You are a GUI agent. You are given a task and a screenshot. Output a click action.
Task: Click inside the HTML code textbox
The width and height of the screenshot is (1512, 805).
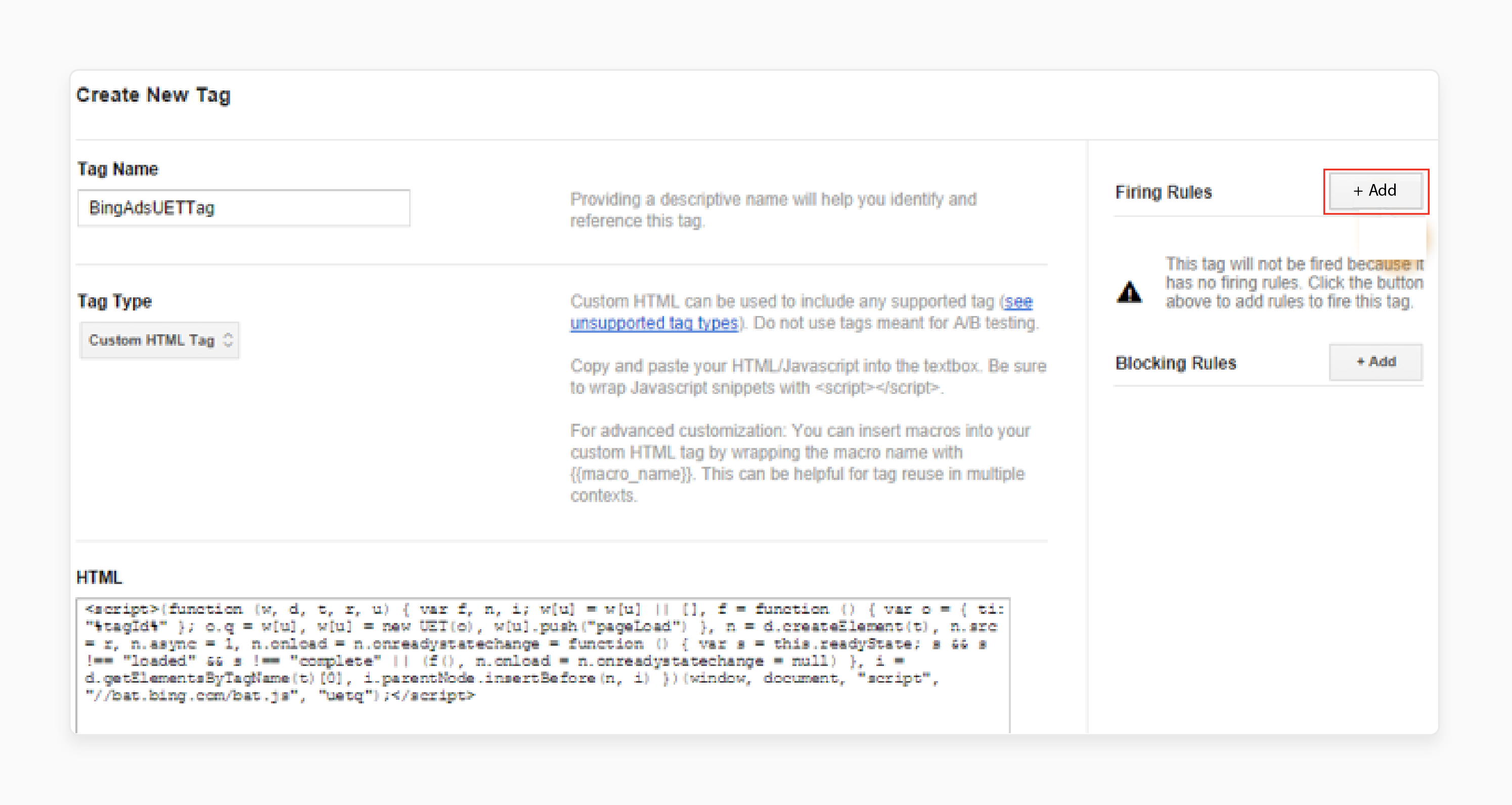(x=543, y=665)
